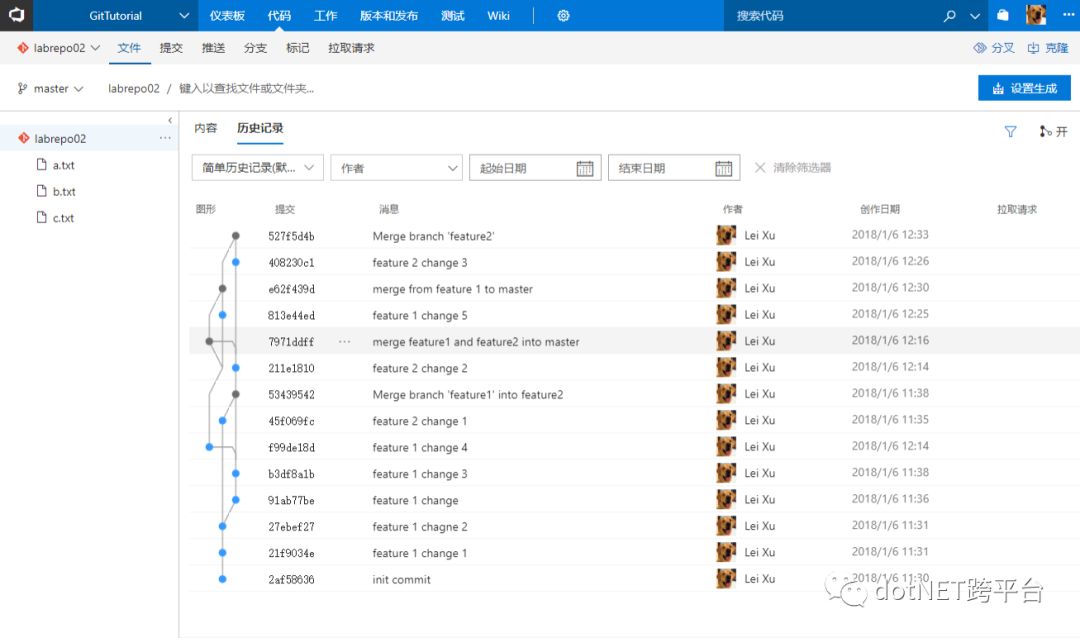
Task: Switch to the 分支 tab
Action: click(x=255, y=48)
